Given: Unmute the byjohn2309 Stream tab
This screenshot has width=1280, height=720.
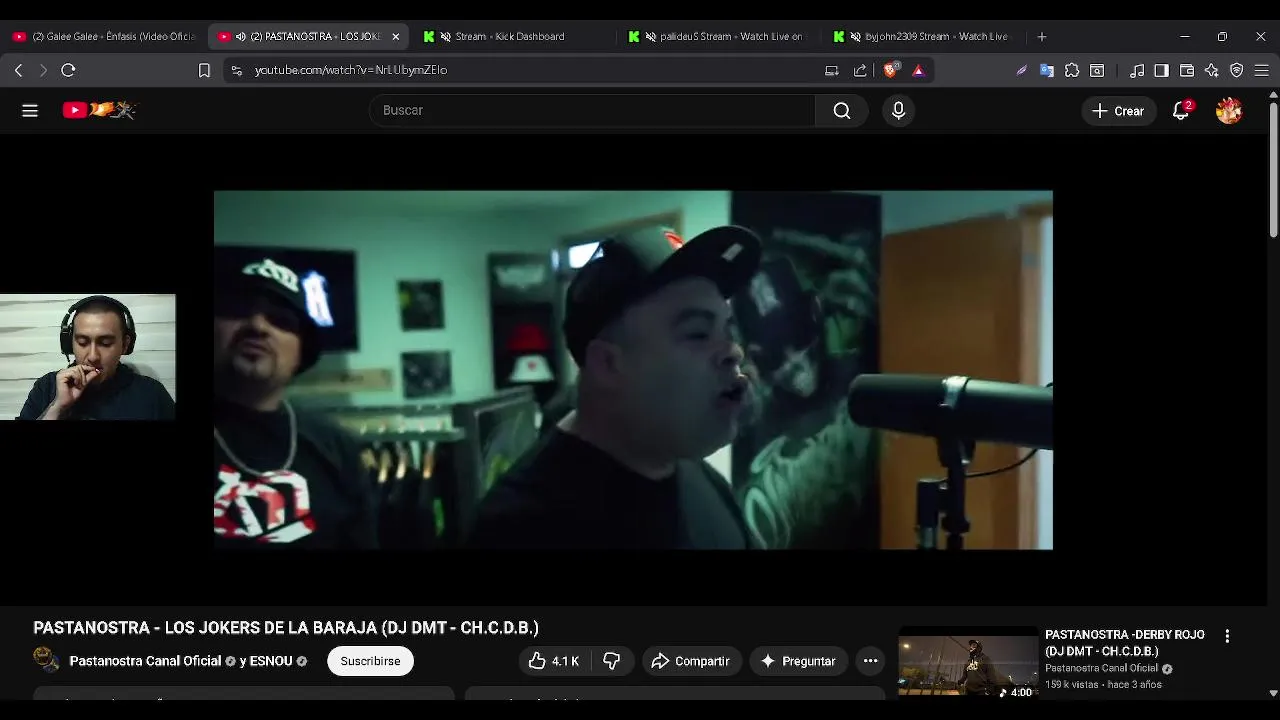Looking at the screenshot, I should (856, 36).
